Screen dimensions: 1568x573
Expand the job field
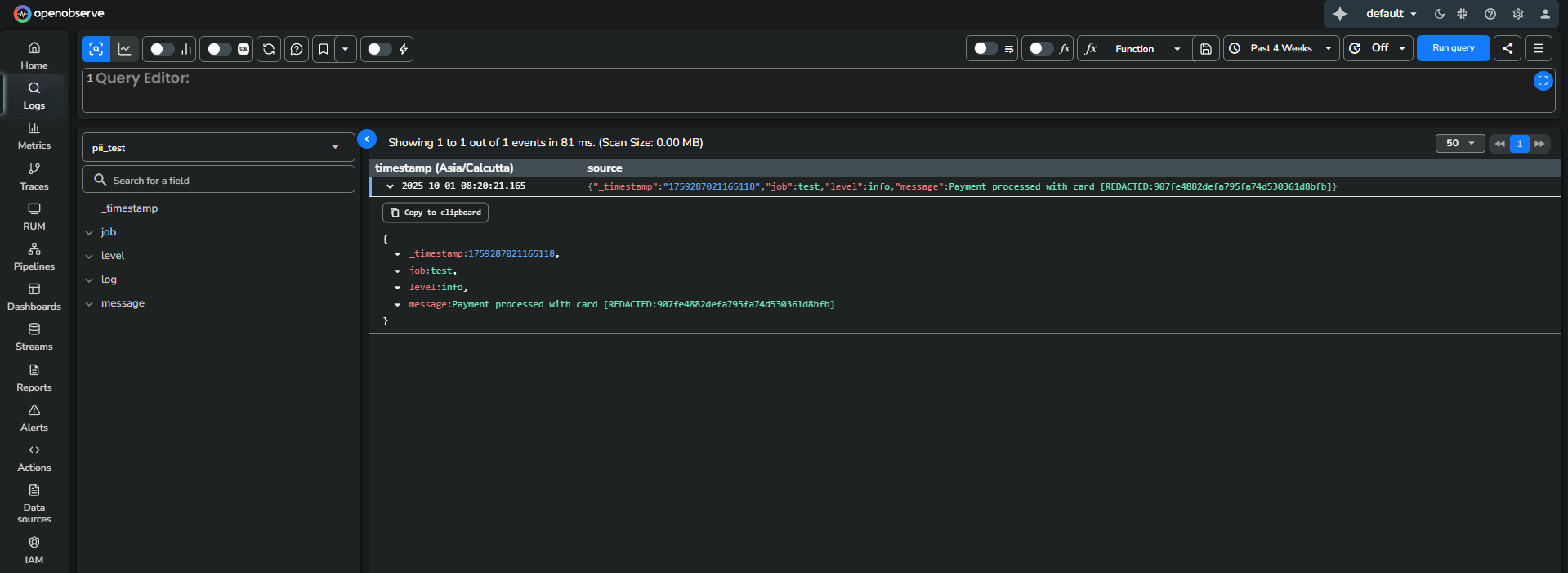click(89, 232)
